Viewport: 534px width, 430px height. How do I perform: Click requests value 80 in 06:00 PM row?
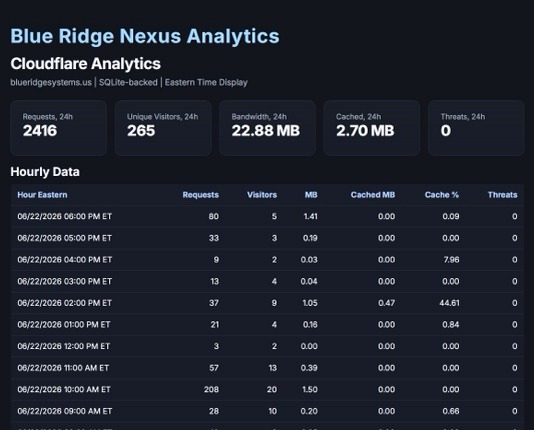pos(214,217)
